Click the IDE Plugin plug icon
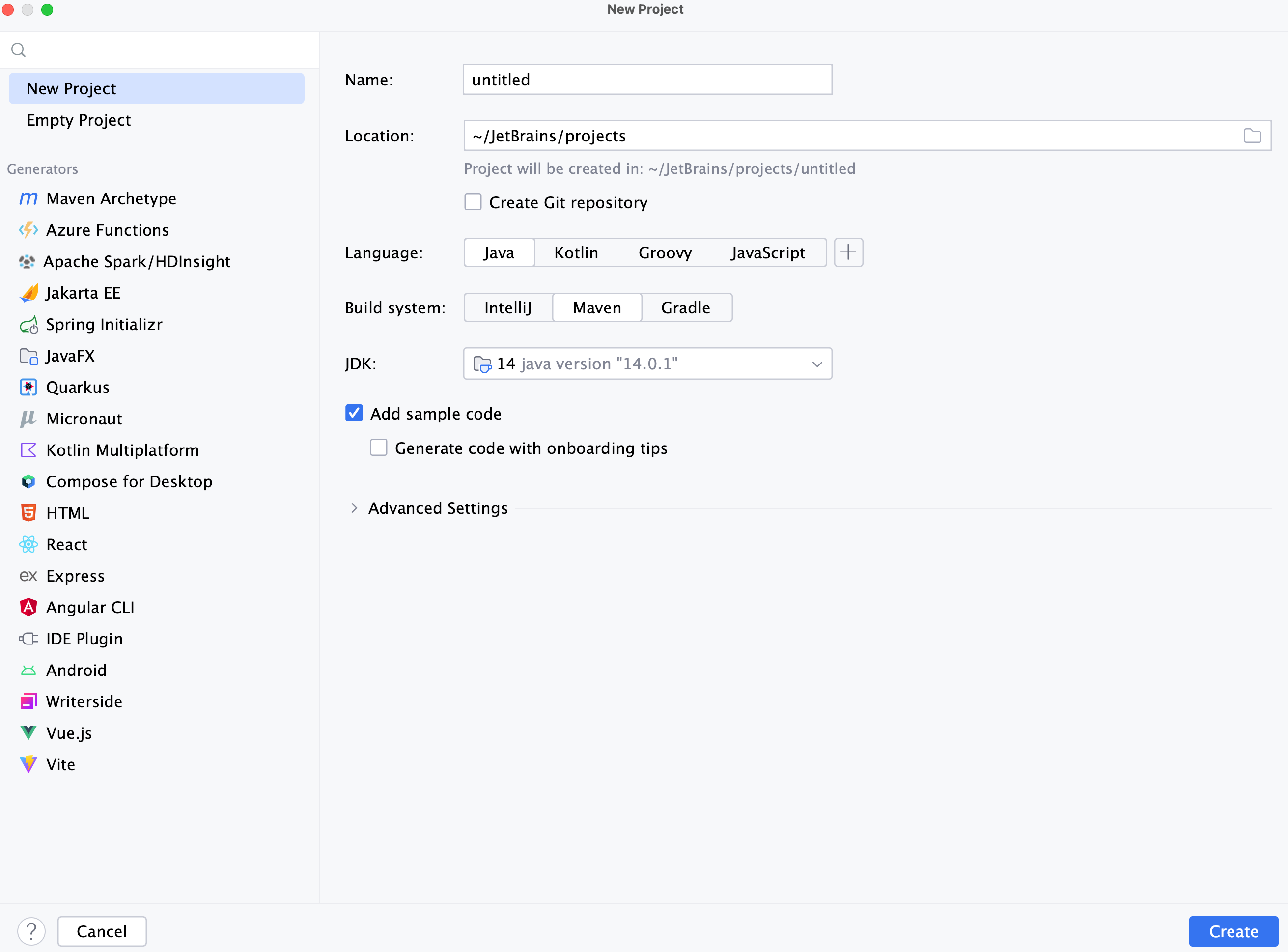The width and height of the screenshot is (1288, 952). coord(28,639)
